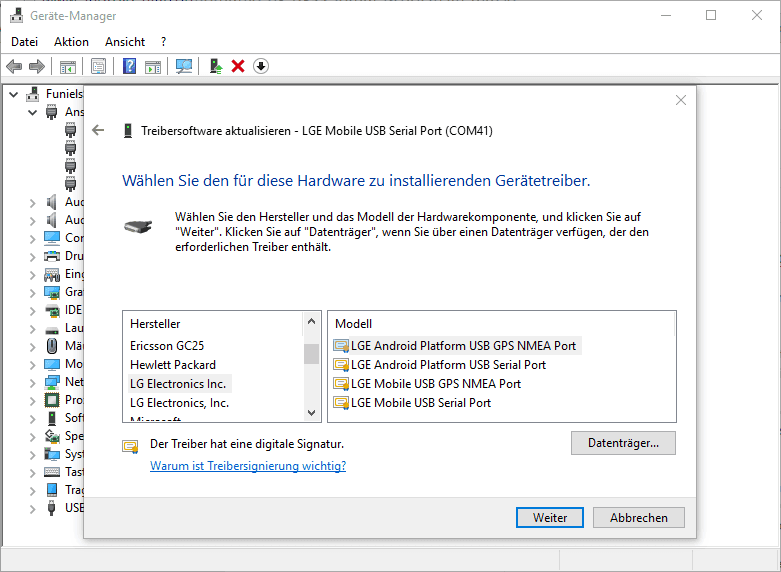Image resolution: width=781 pixels, height=572 pixels.
Task: Click the Pro... processor chip icon
Action: pos(52,400)
